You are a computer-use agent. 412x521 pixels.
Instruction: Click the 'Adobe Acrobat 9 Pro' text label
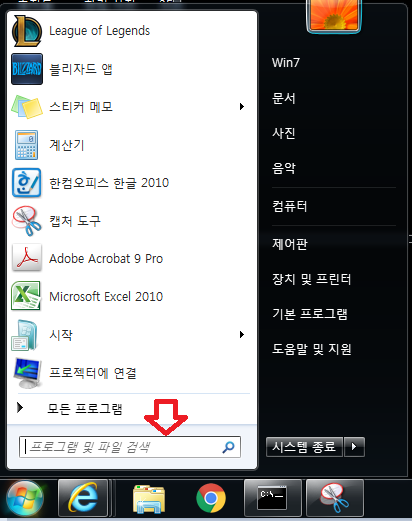click(106, 259)
